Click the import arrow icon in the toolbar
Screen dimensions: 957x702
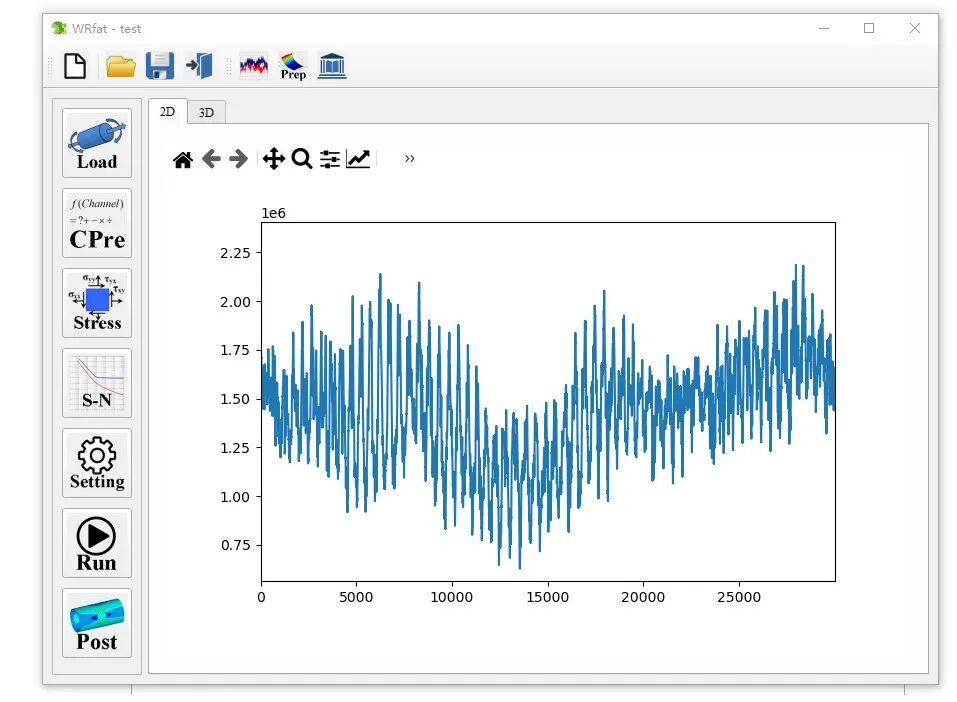point(200,66)
